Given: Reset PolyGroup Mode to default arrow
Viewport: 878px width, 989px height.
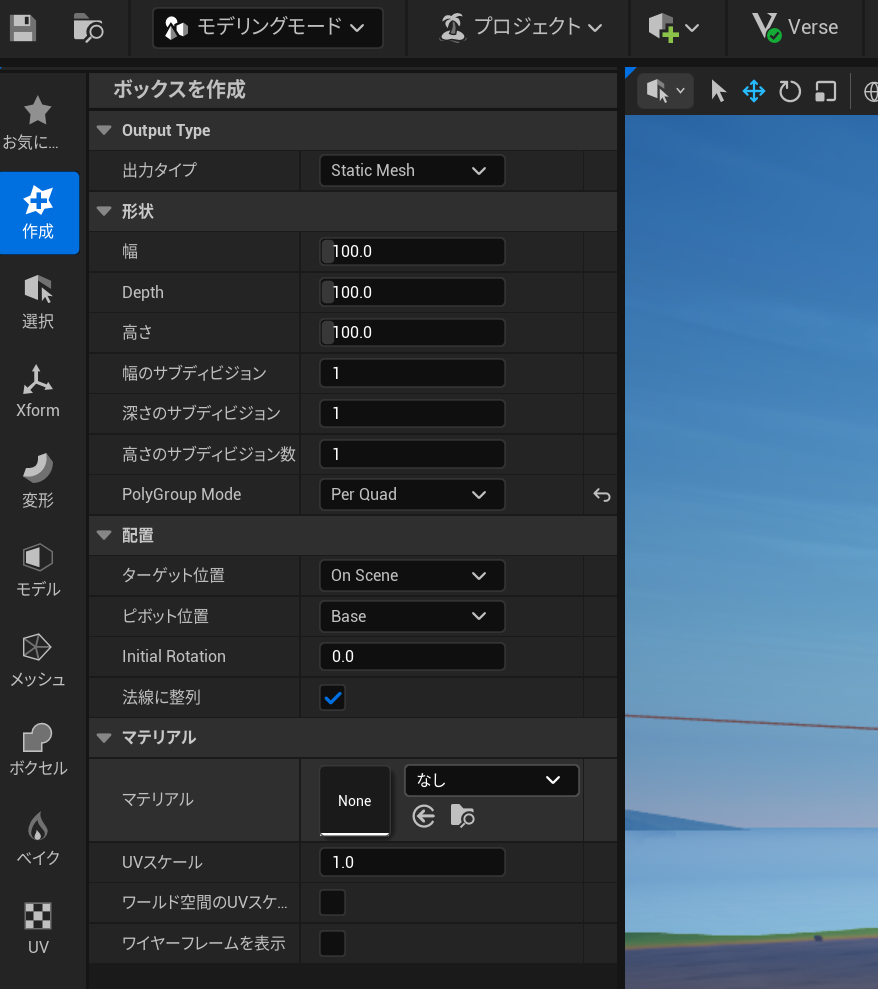Looking at the screenshot, I should click(x=601, y=495).
